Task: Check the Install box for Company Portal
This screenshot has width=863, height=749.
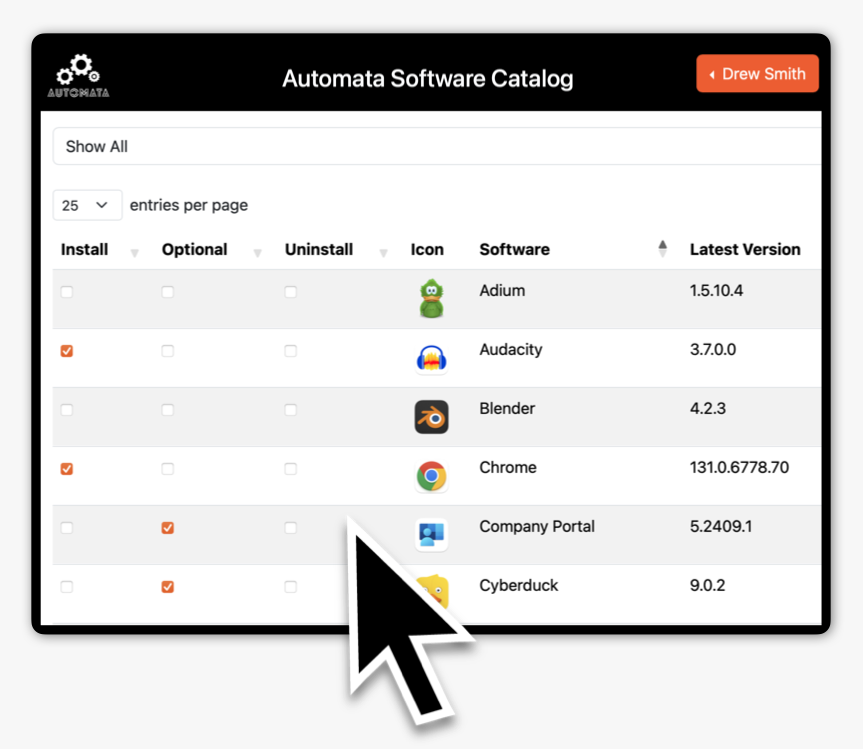Action: click(x=67, y=528)
